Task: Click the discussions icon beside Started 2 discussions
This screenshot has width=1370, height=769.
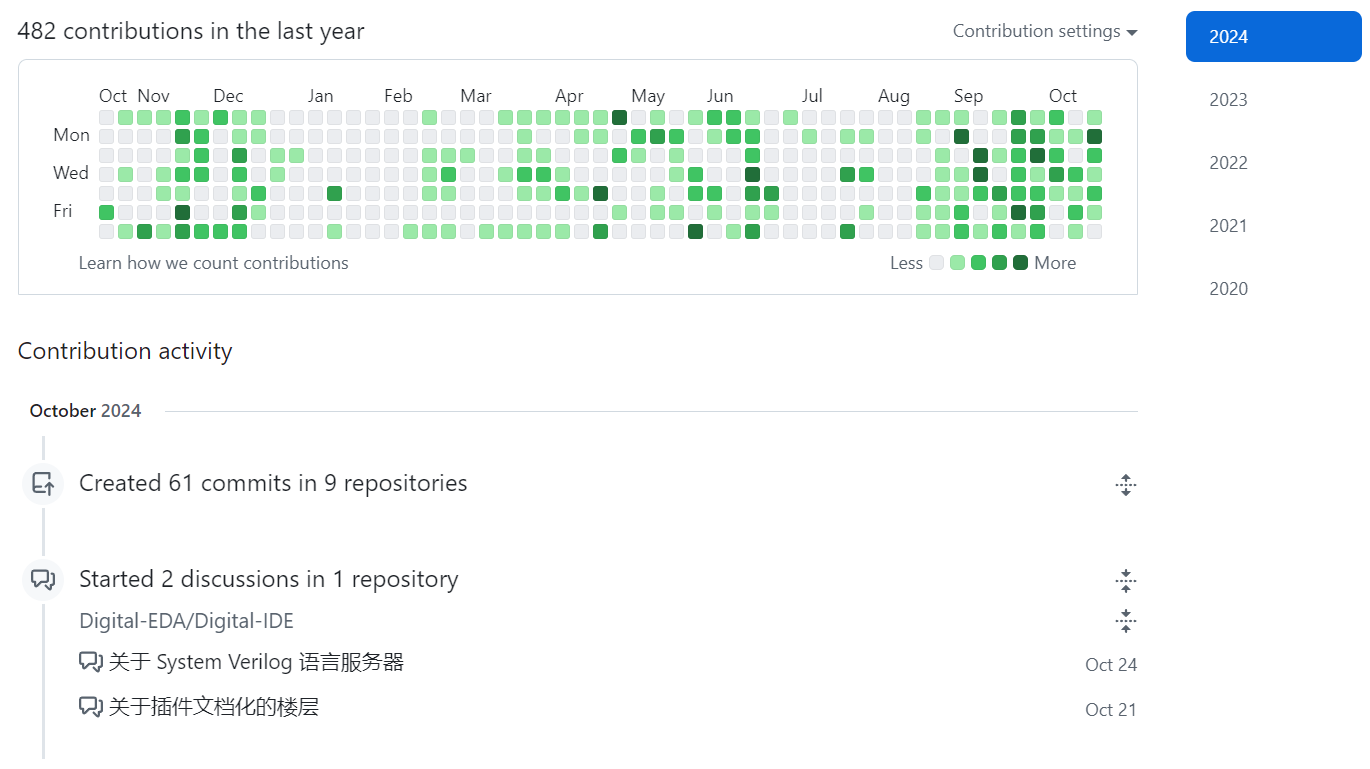Action: point(43,580)
